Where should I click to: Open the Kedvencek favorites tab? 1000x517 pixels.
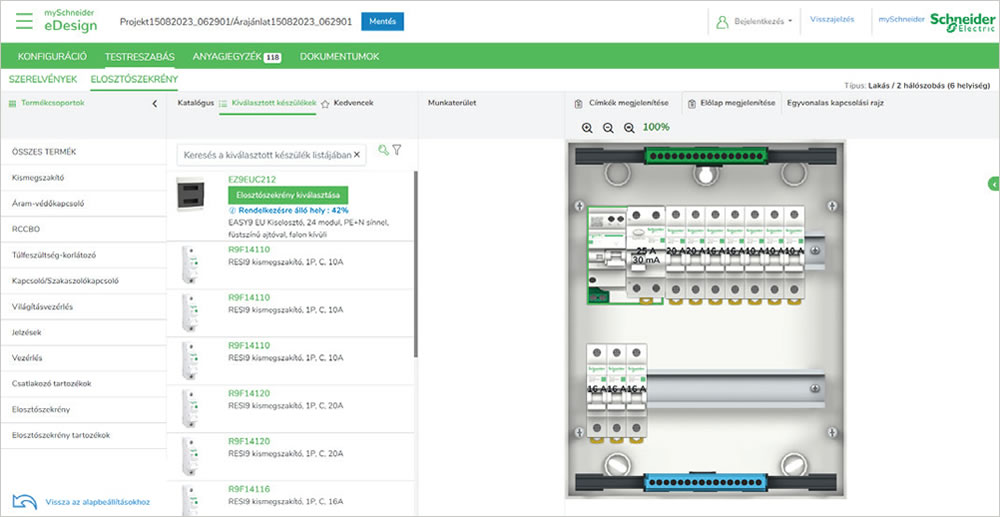(353, 103)
